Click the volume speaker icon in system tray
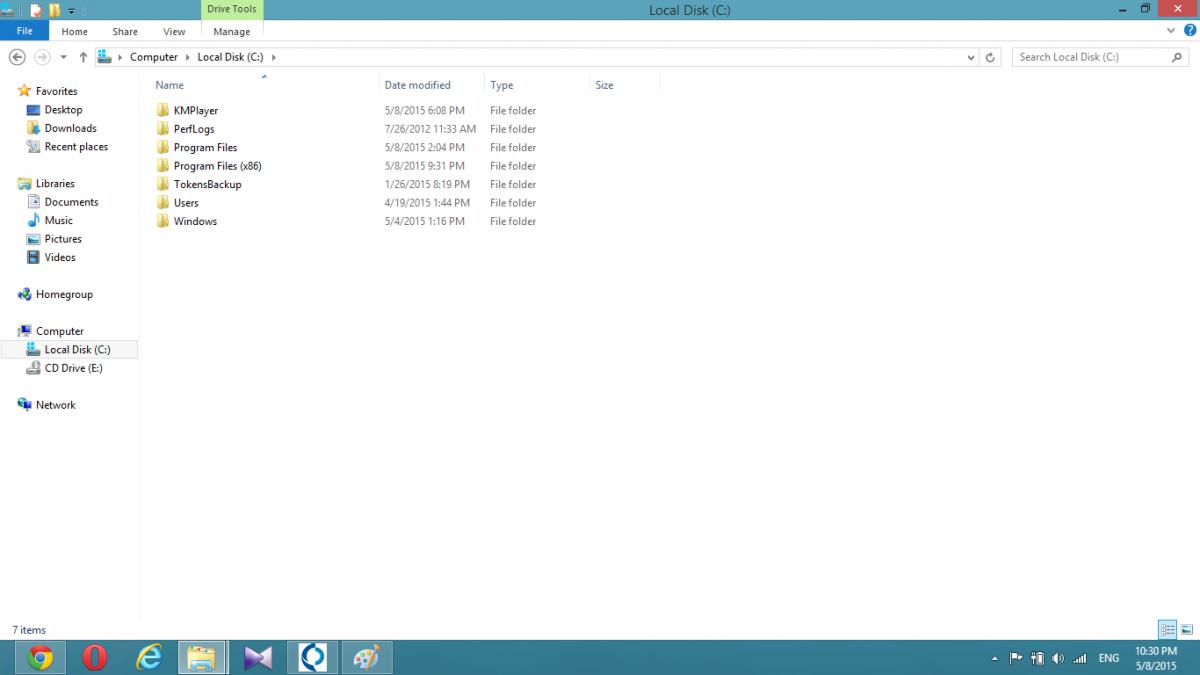Screen dimensions: 1200x675 1058,658
